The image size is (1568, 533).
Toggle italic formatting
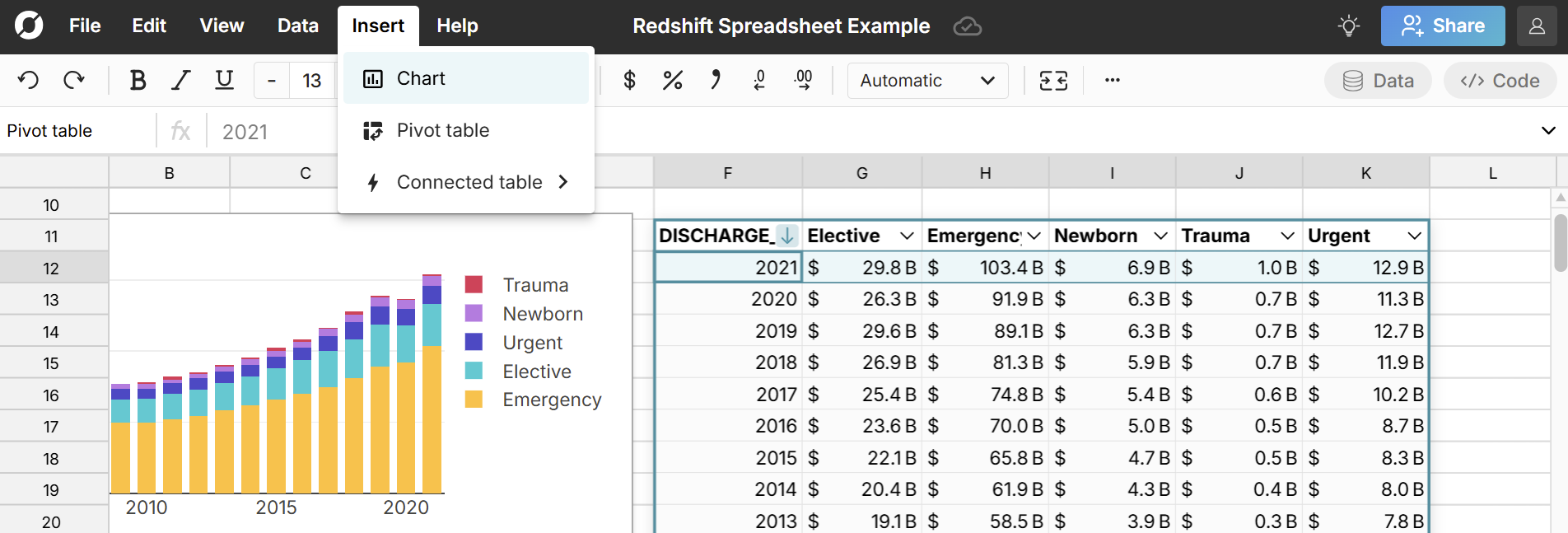(180, 80)
